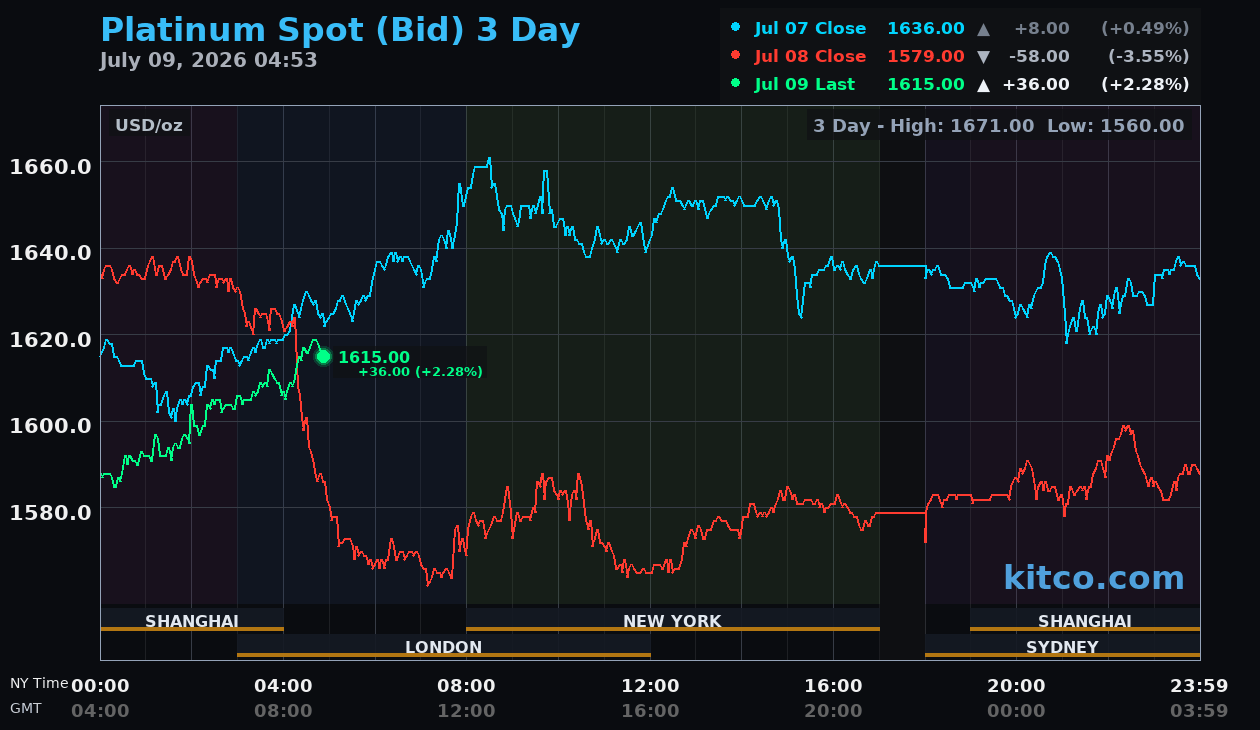
Task: Click the down arrow beside -58.00
Action: 984,57
